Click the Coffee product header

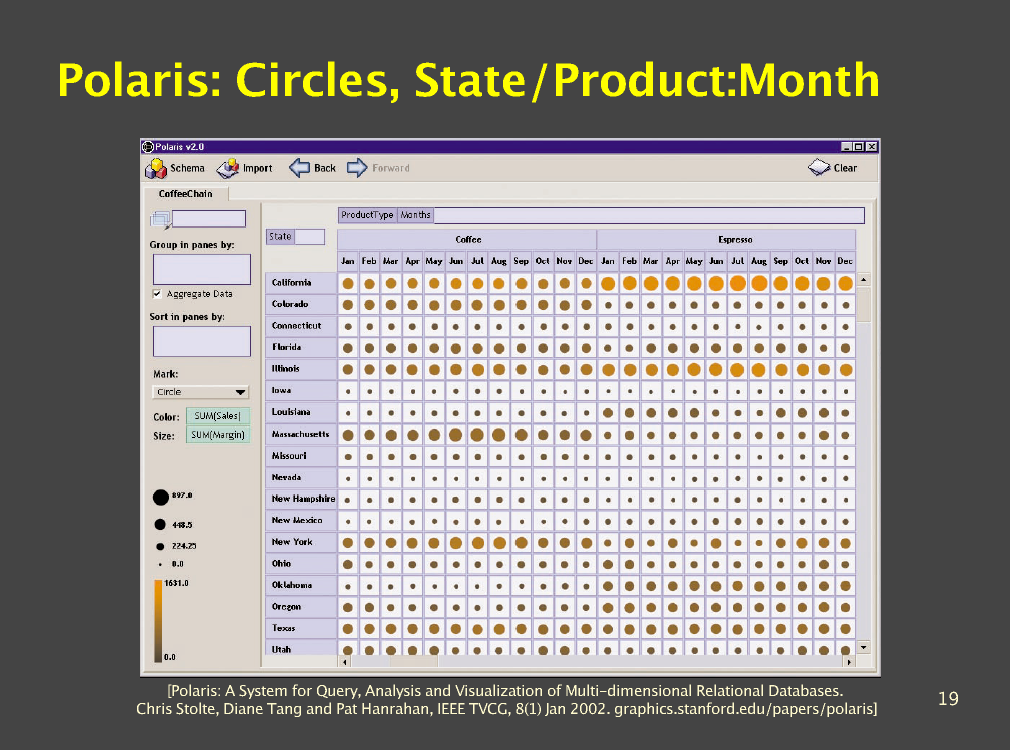point(468,240)
